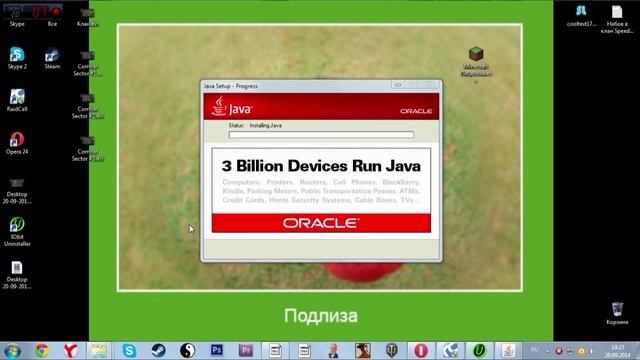Minimize the Java Setup window
The height and width of the screenshot is (360, 640).
[398, 84]
